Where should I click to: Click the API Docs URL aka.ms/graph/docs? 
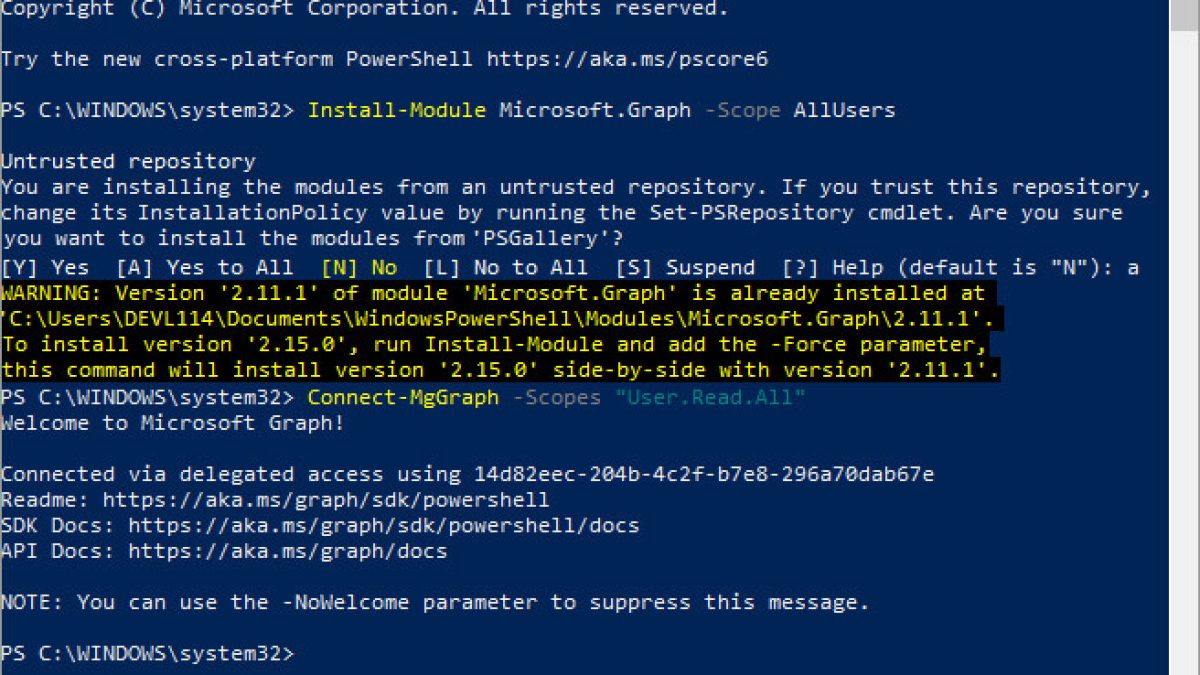tap(288, 551)
